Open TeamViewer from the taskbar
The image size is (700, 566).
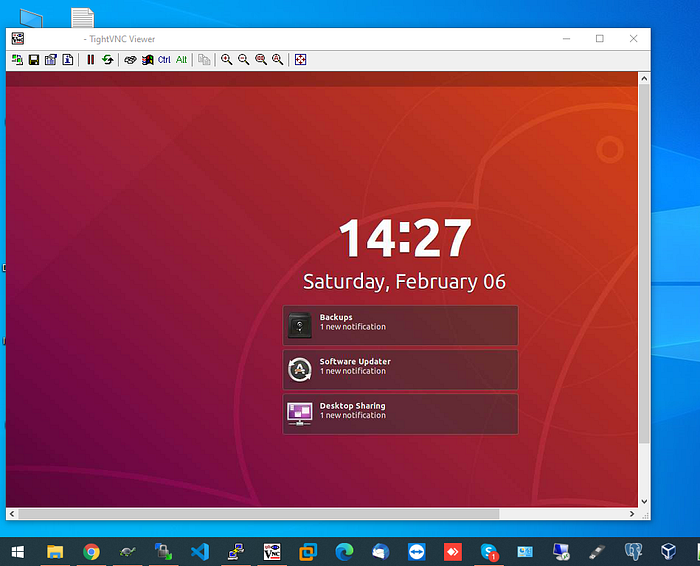click(x=417, y=552)
